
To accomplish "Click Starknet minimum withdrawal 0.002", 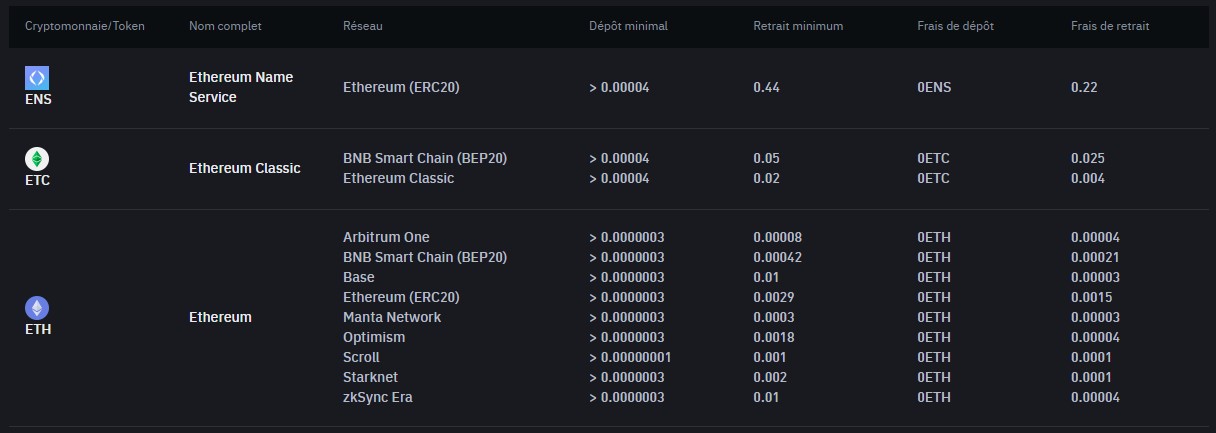I will pyautogui.click(x=770, y=377).
